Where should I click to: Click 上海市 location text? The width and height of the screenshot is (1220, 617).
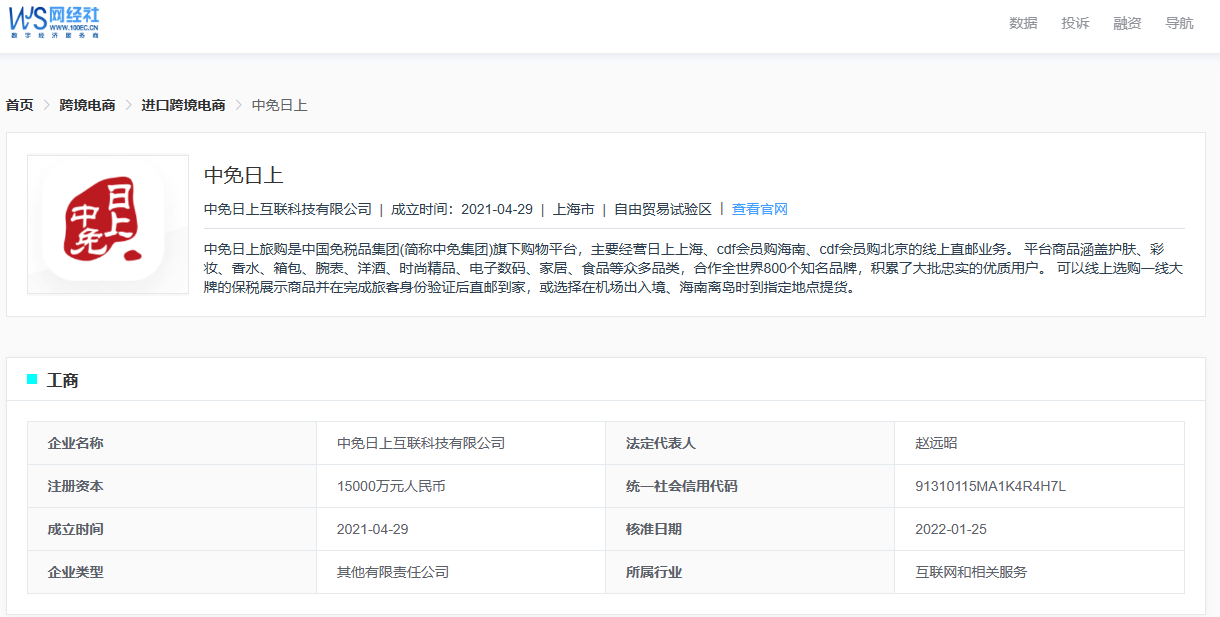[574, 209]
